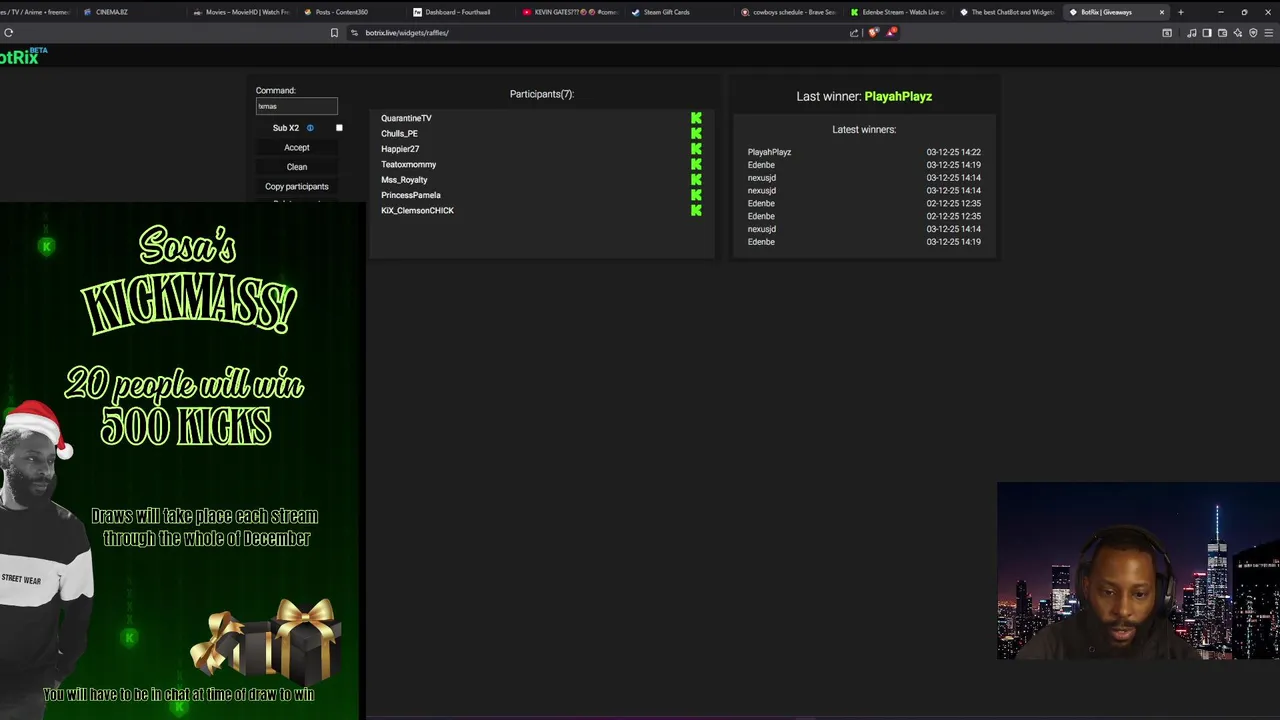Select participant Teatoxmommy
Image resolution: width=1280 pixels, height=720 pixels.
(x=408, y=164)
